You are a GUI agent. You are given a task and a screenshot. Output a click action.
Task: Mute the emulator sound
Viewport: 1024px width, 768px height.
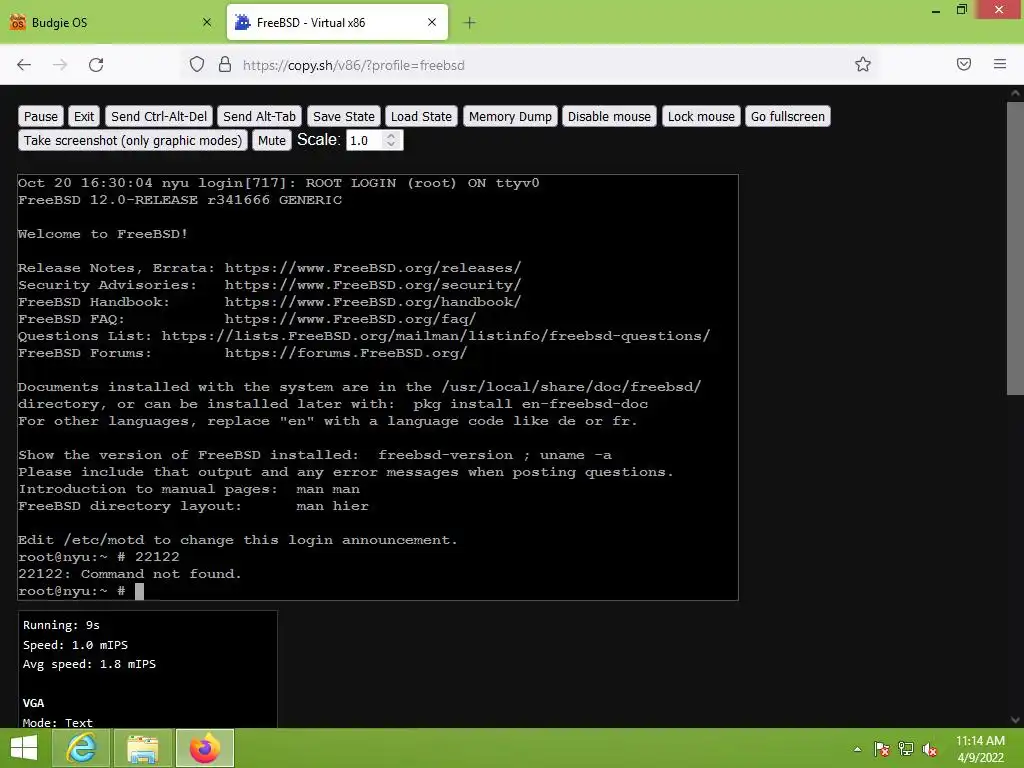272,140
